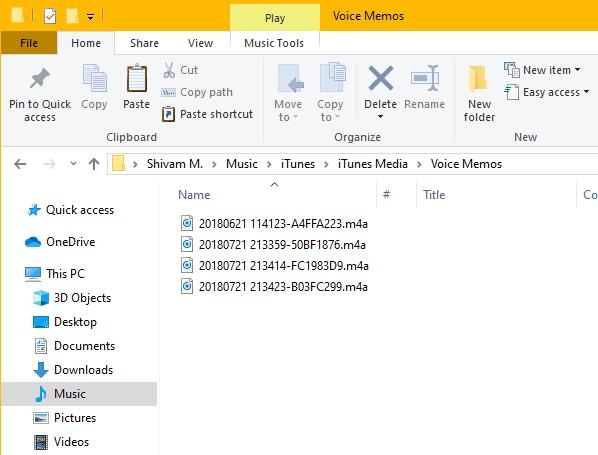Screen dimensions: 598x455
Task: Sort files by the Name column header
Action: tap(194, 195)
